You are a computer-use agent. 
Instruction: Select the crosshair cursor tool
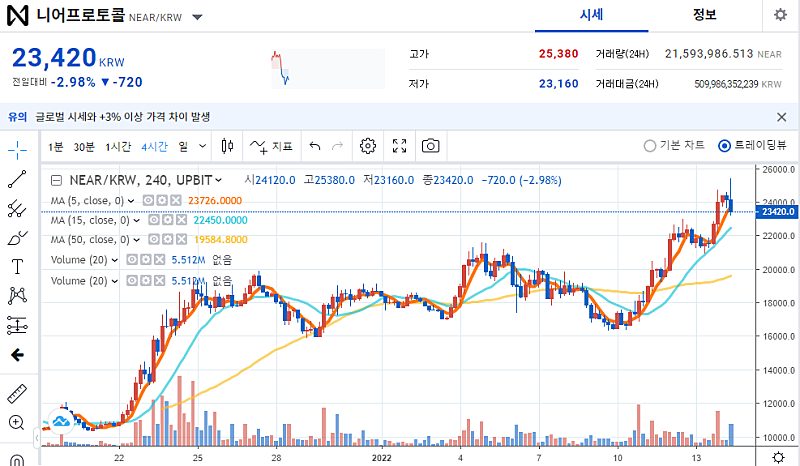coord(17,150)
